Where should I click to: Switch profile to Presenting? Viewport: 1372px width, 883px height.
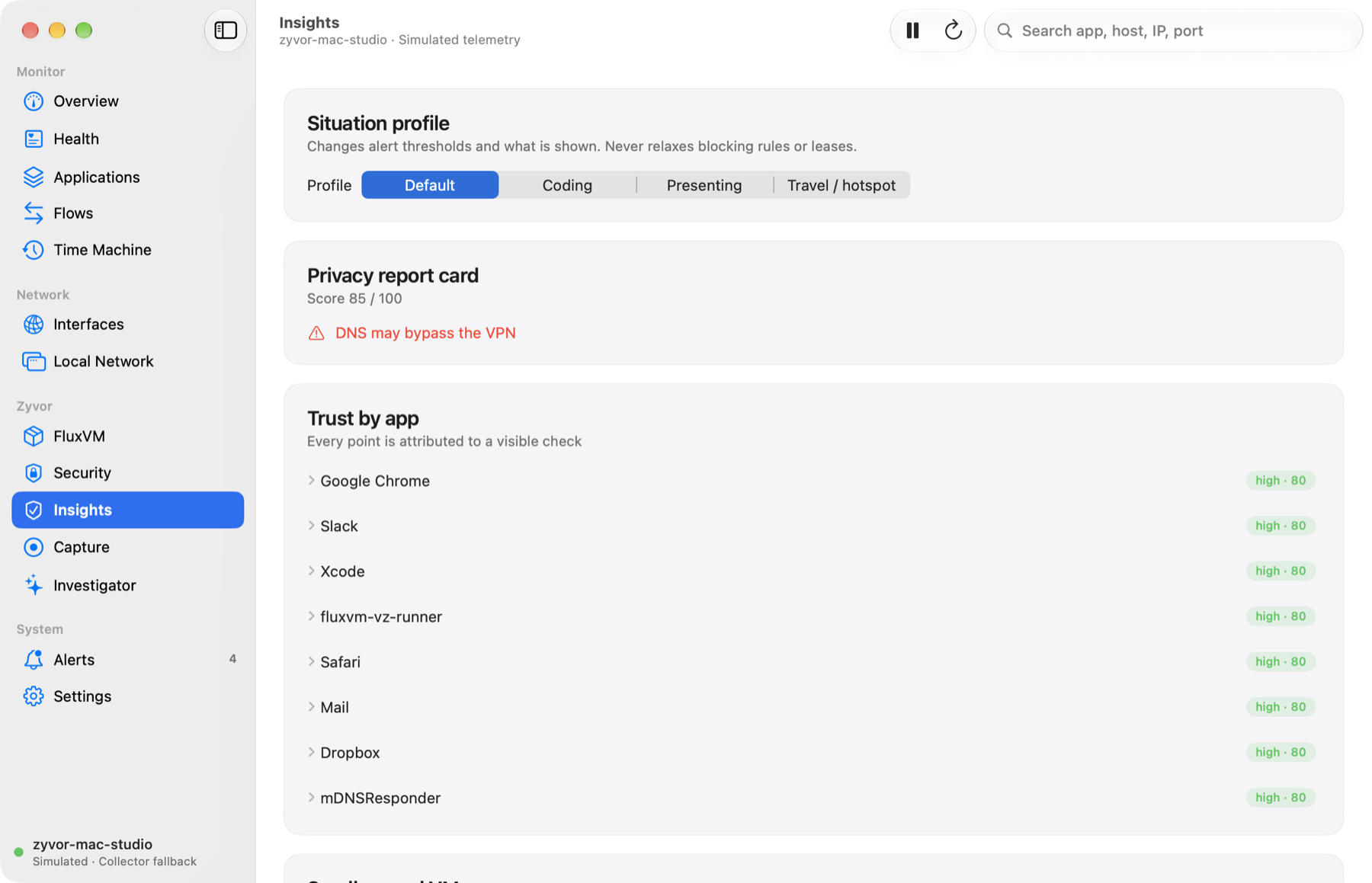(x=704, y=185)
